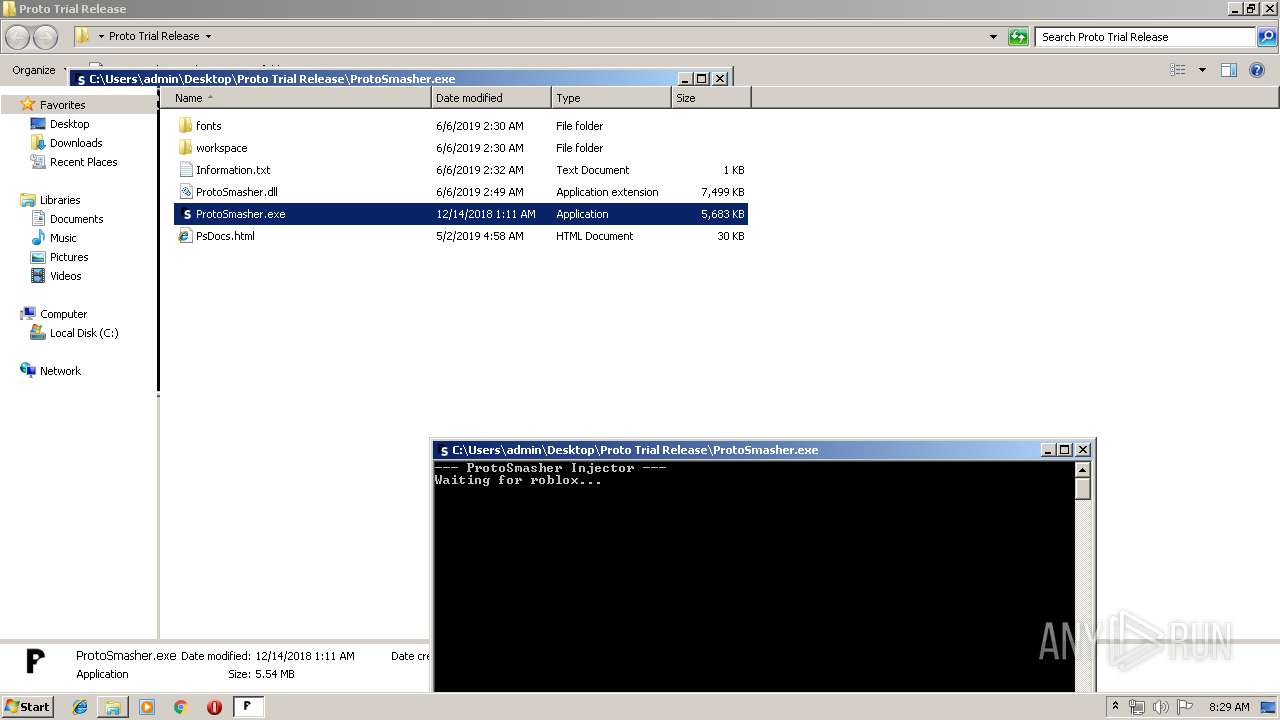Click 'Application extension' type cell
This screenshot has height=720, width=1280.
pyautogui.click(x=607, y=192)
